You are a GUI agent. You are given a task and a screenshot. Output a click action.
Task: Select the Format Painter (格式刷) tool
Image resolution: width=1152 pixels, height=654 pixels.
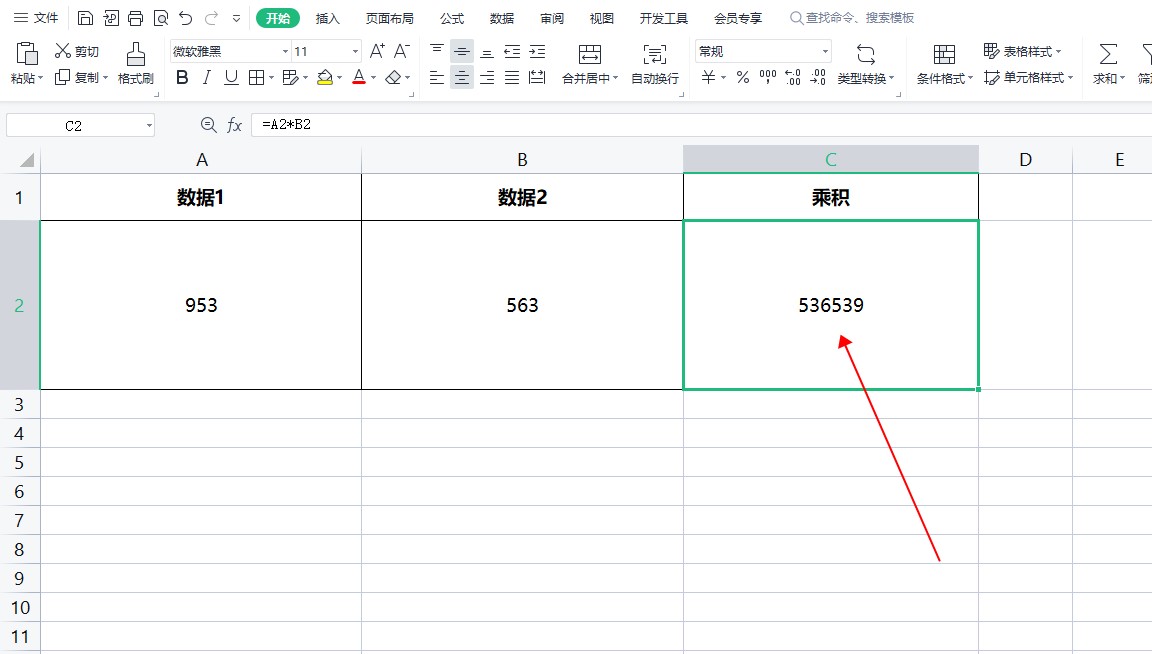(x=135, y=63)
